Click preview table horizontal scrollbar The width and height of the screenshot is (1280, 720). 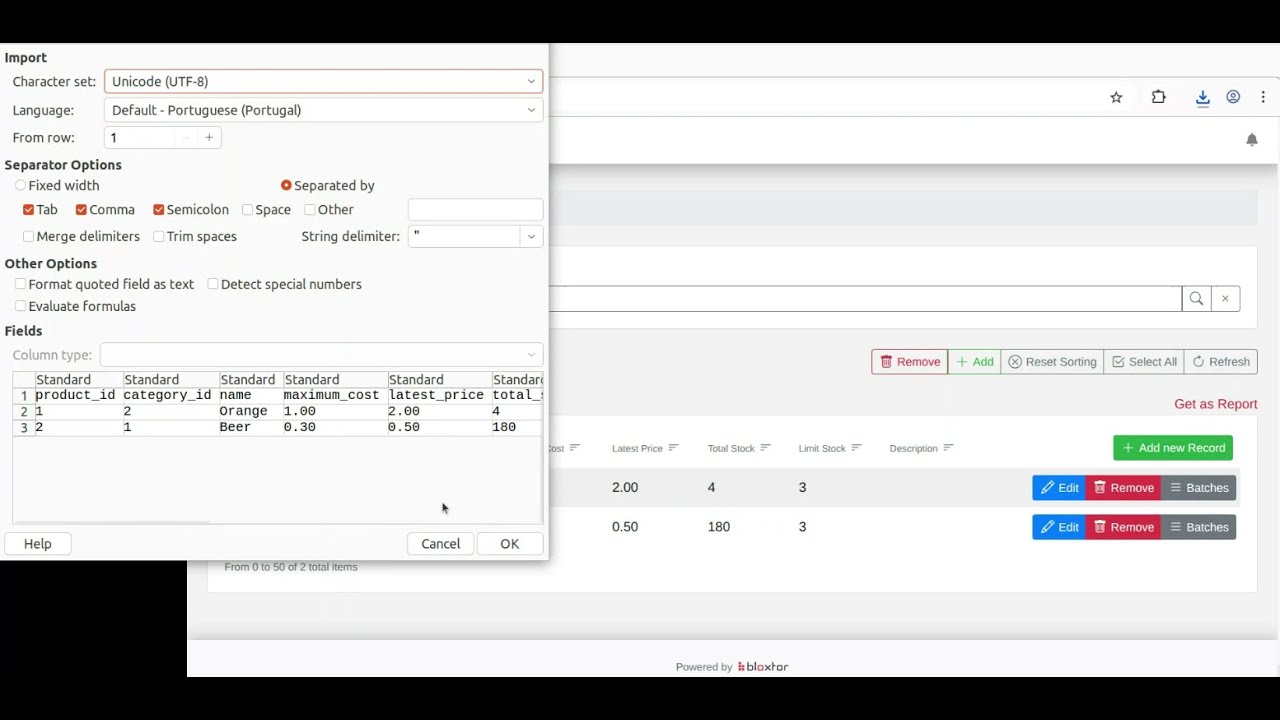tap(112, 522)
